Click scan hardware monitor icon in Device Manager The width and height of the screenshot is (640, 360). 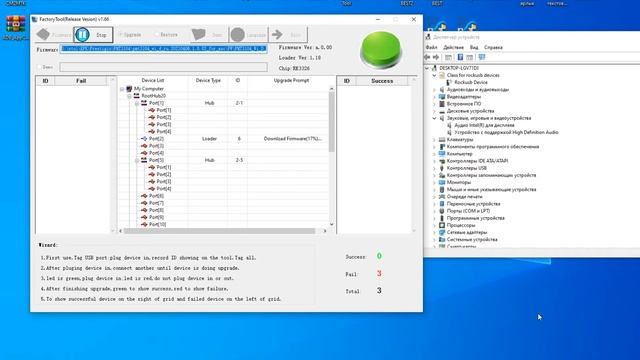click(482, 57)
